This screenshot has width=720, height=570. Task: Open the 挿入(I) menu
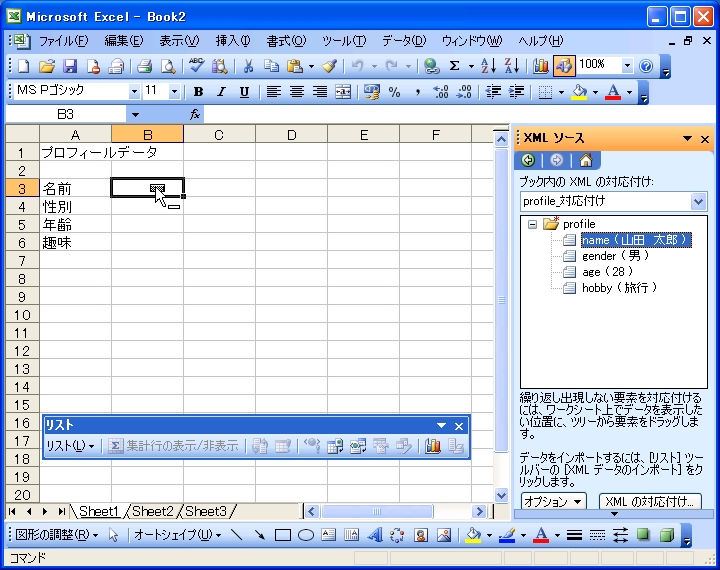point(233,41)
